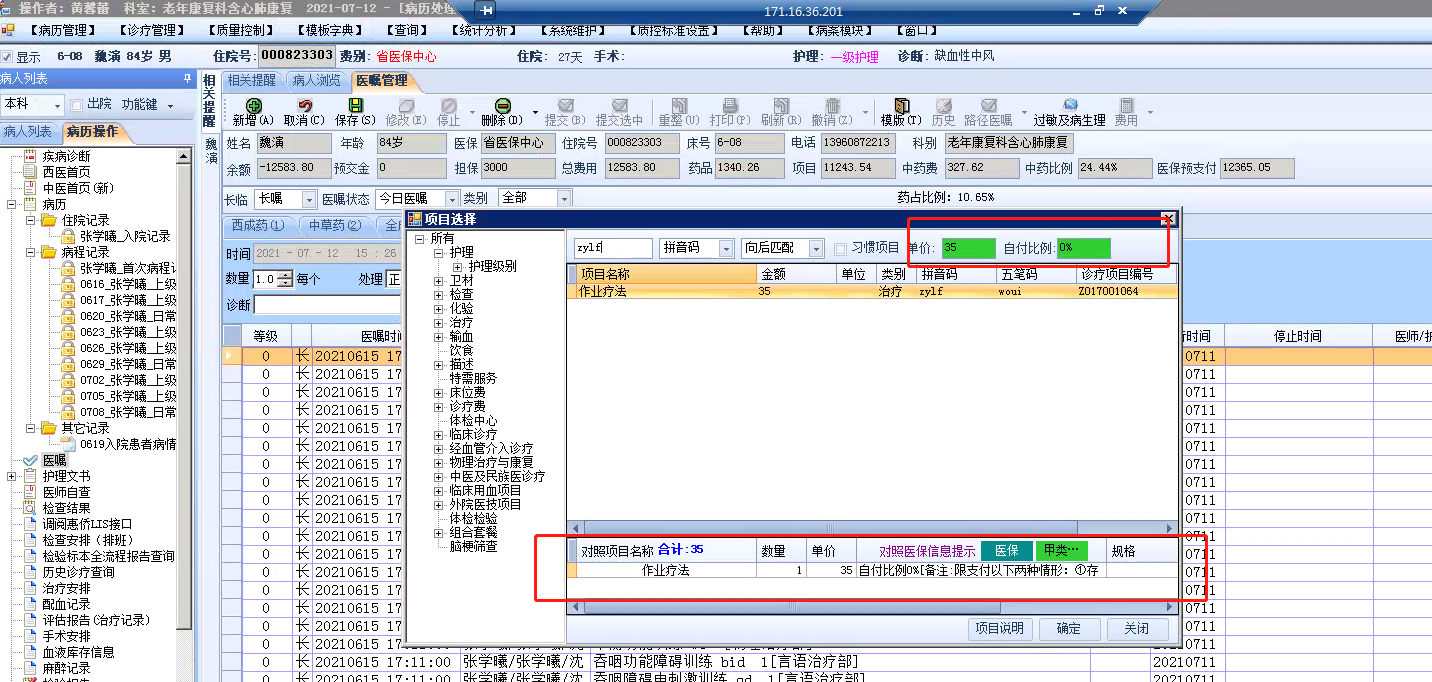
Task: Toggle the 习惯项目 checkbox in dialog
Action: tap(840, 248)
